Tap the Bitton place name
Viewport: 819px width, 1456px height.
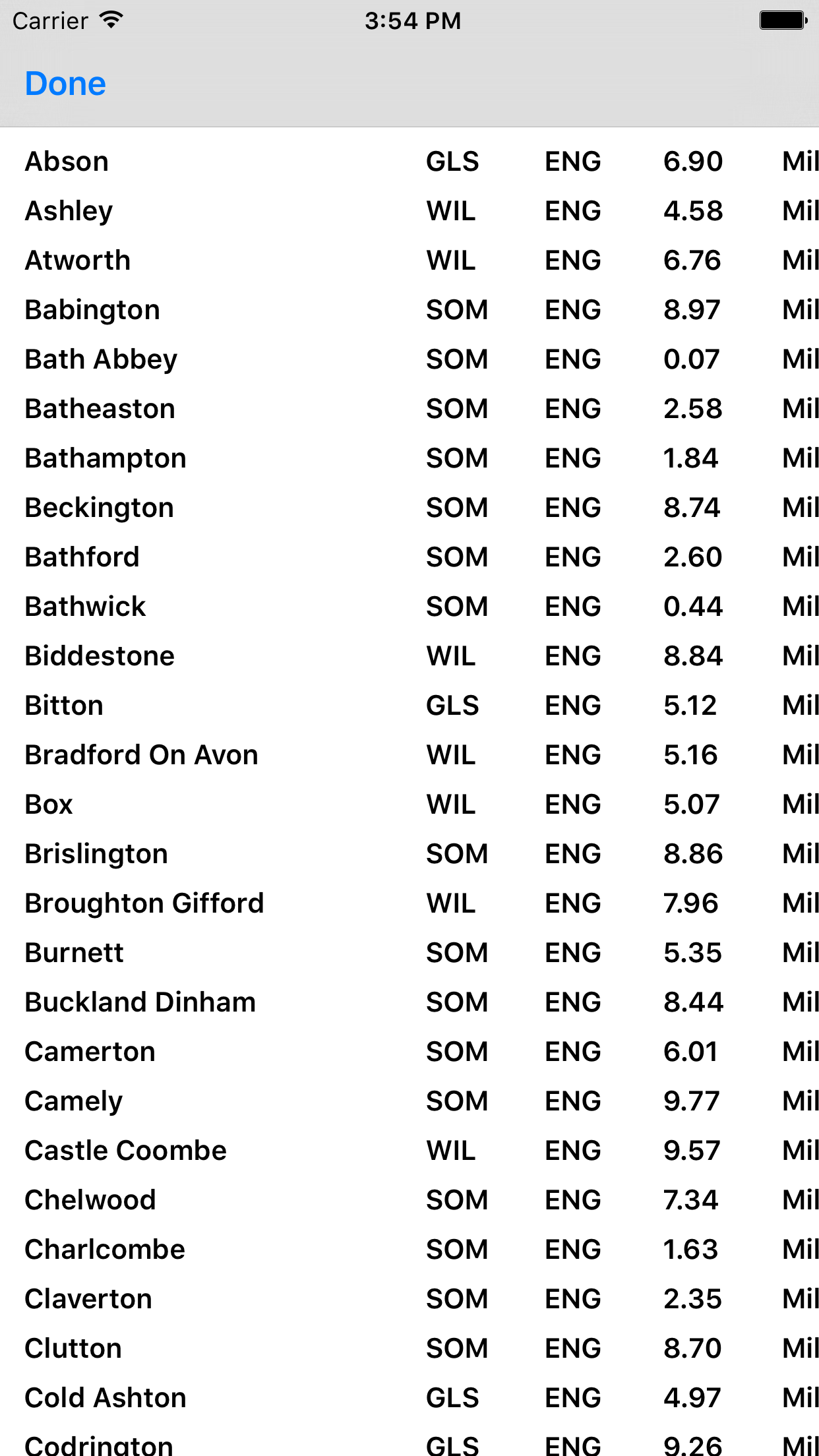pyautogui.click(x=64, y=706)
